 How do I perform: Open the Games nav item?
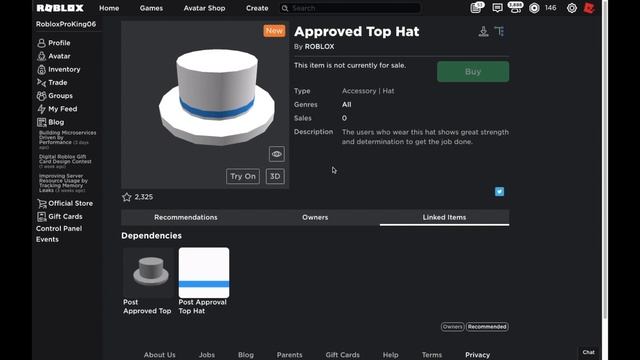pyautogui.click(x=151, y=8)
